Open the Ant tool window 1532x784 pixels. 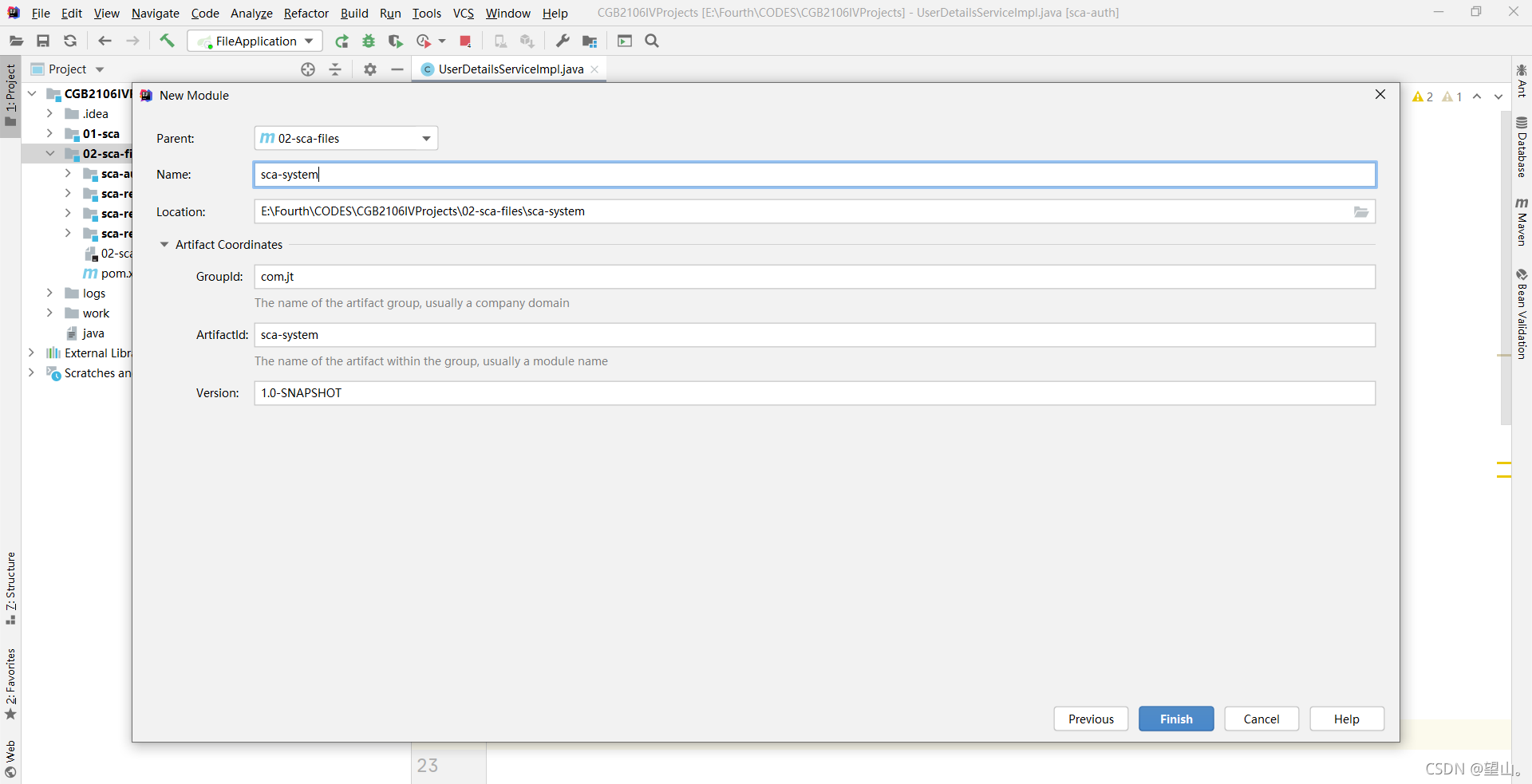(x=1522, y=81)
